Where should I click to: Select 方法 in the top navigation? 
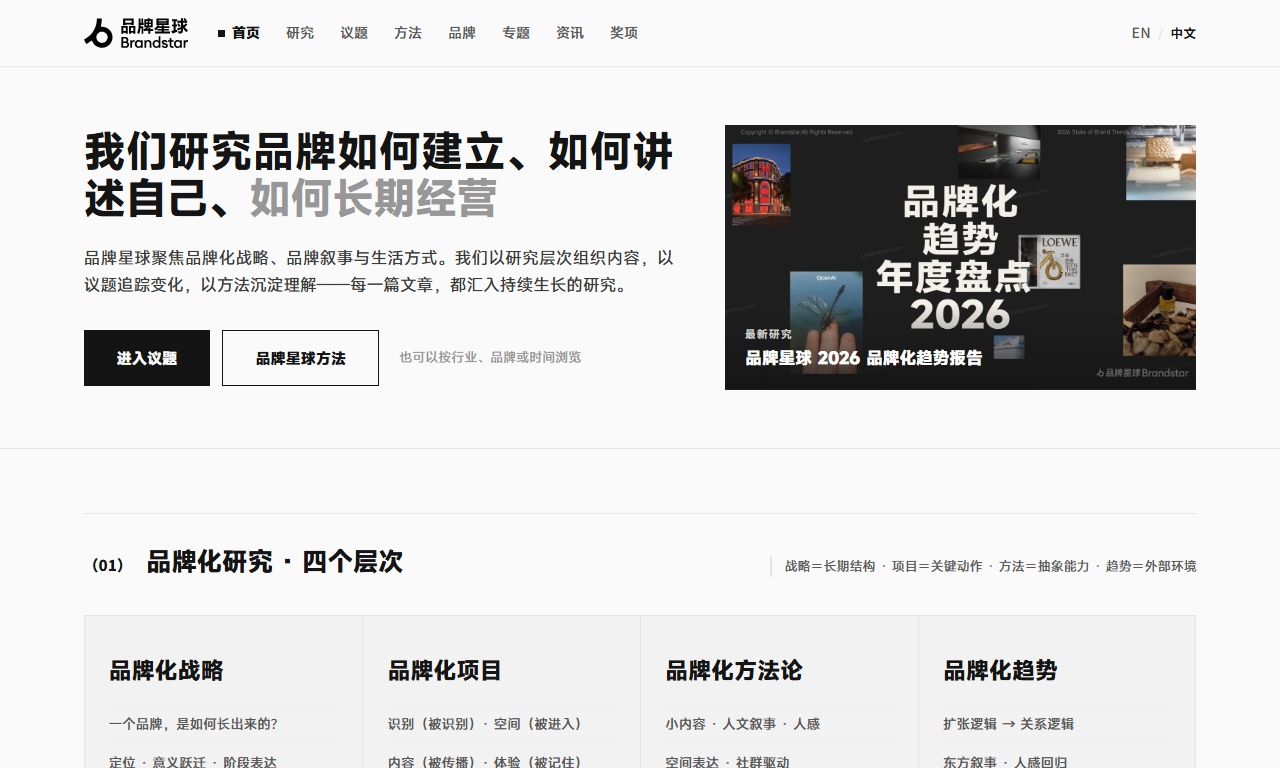pyautogui.click(x=408, y=33)
